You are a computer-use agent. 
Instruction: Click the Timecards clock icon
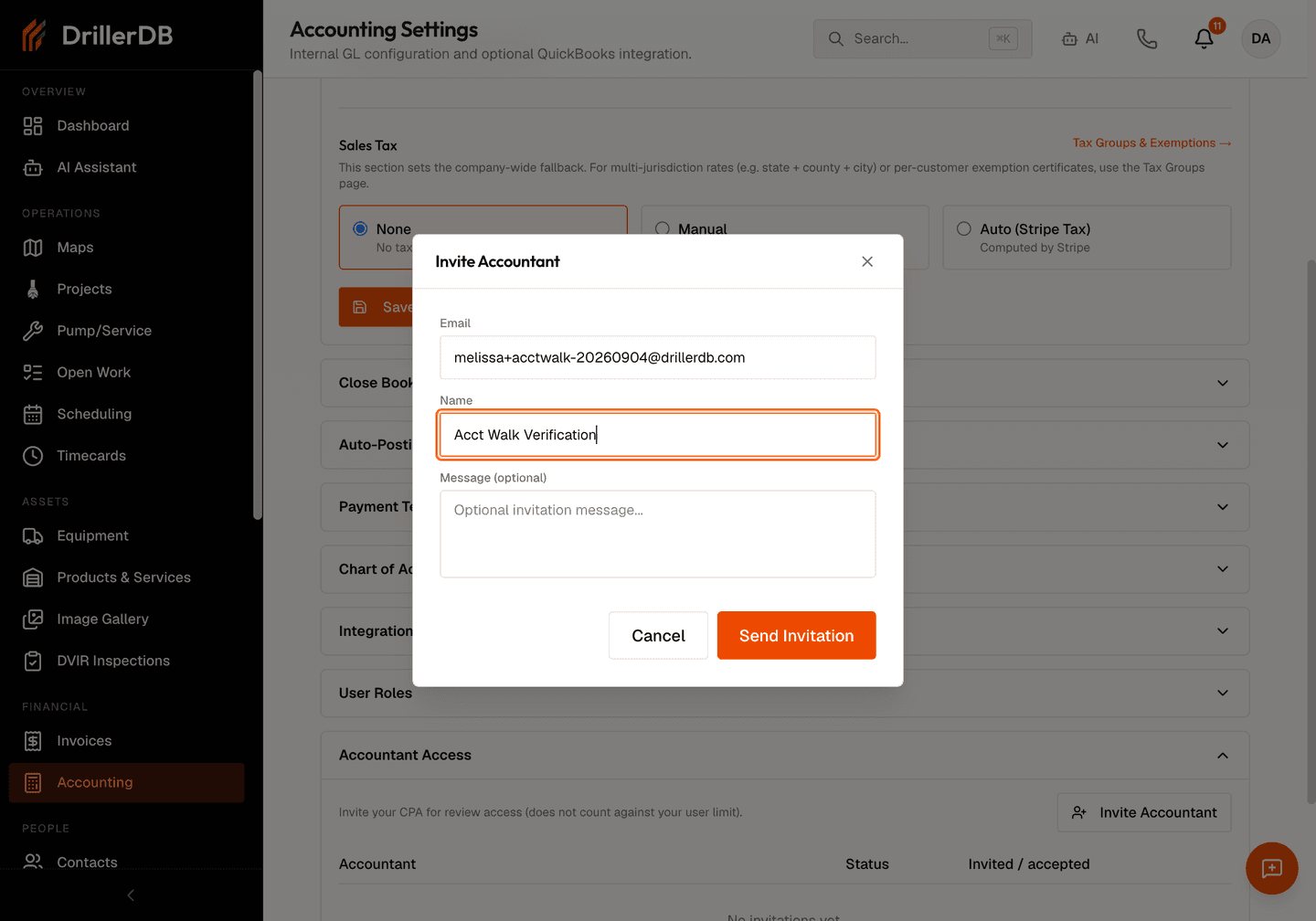click(33, 456)
